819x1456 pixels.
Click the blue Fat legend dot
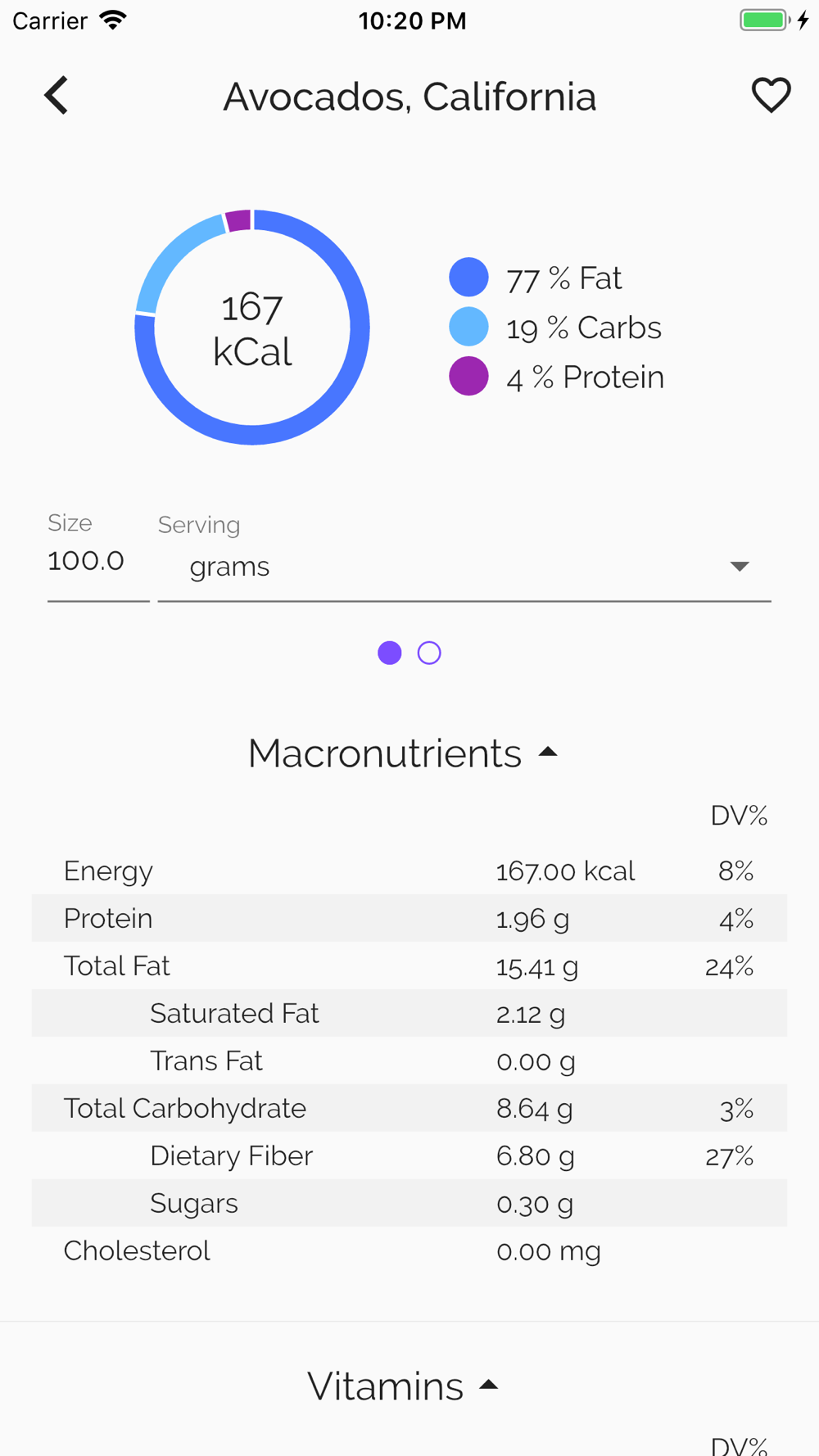pyautogui.click(x=468, y=278)
